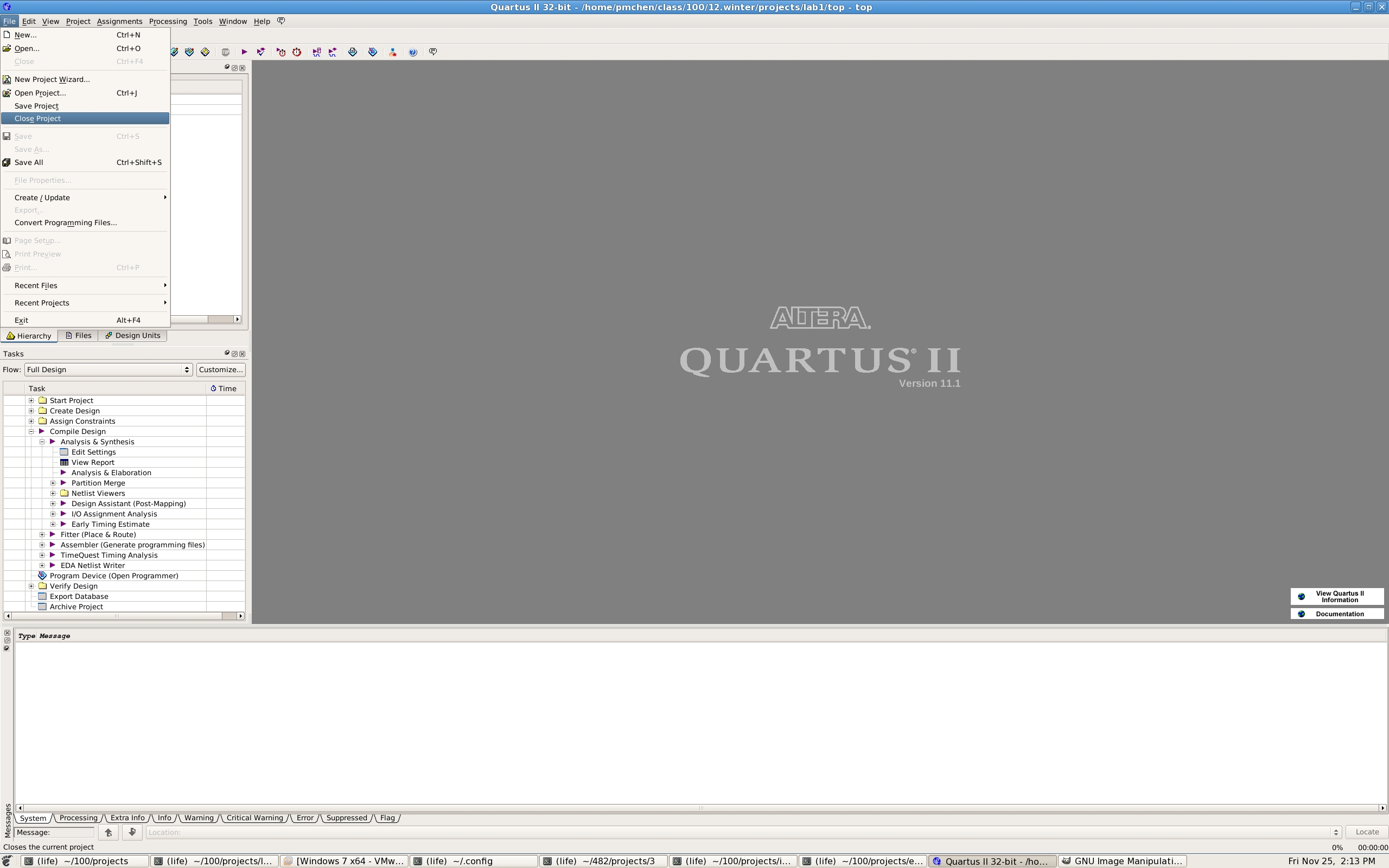This screenshot has width=1389, height=868.
Task: Expand Assign Constraints task group
Action: click(31, 421)
